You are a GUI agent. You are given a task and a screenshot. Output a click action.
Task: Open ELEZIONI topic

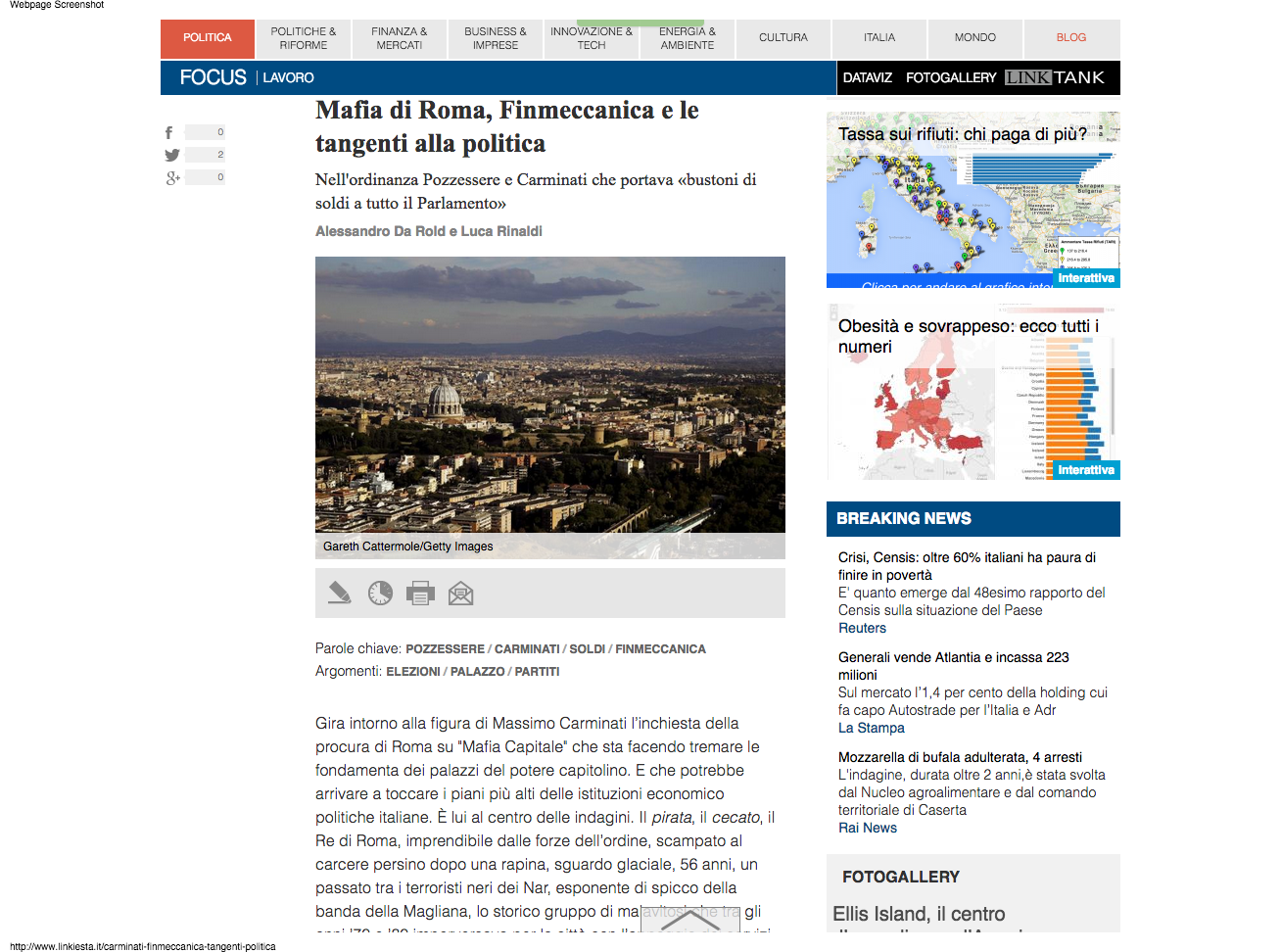click(413, 672)
